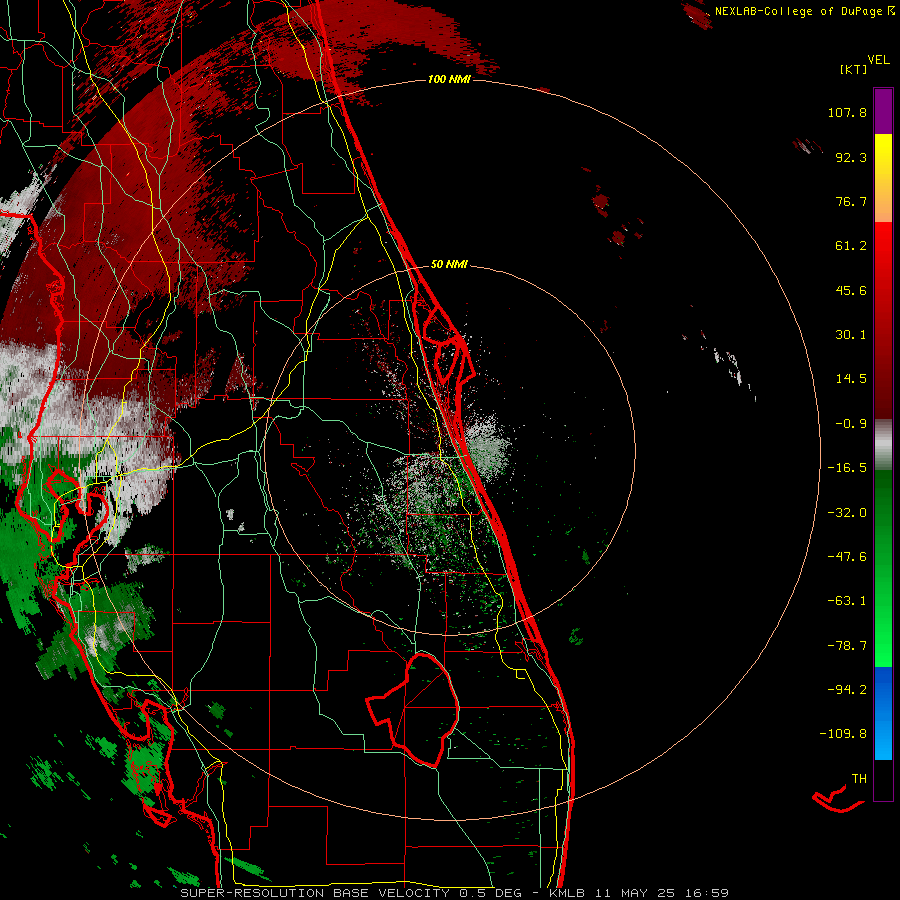Click the KMLB station identifier
Screen dimensions: 900x900
pyautogui.click(x=569, y=893)
